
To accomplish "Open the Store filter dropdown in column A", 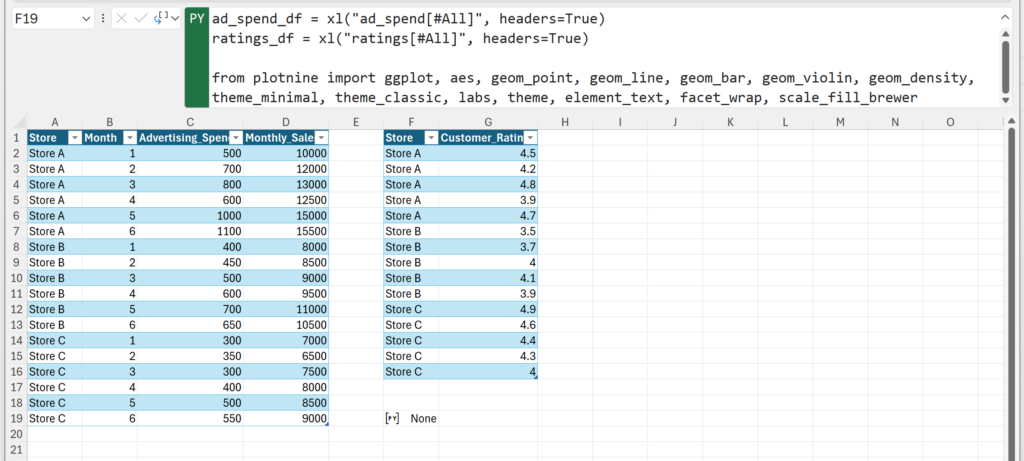I will pyautogui.click(x=74, y=138).
